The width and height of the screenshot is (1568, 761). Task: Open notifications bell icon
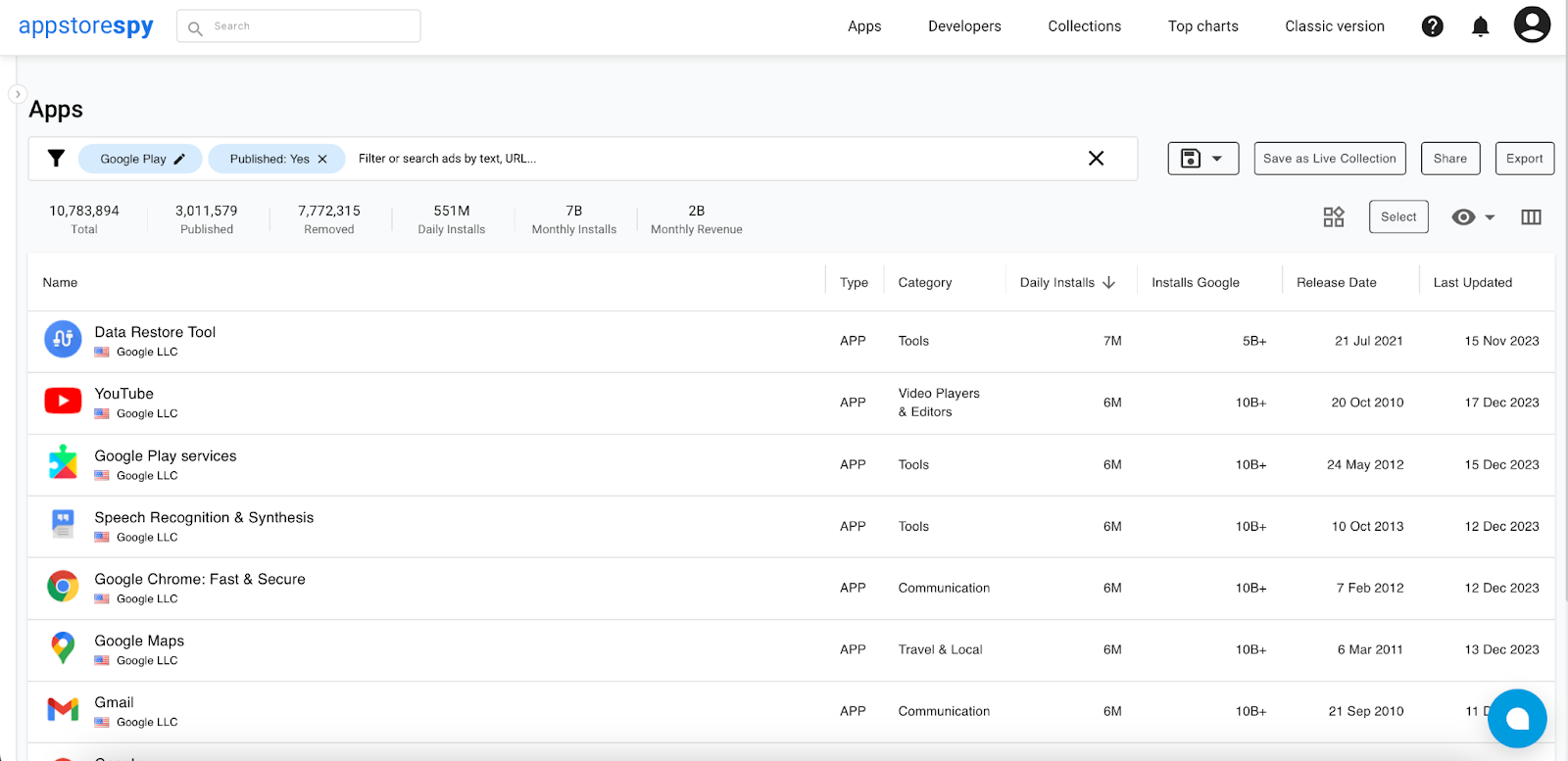pos(1480,26)
